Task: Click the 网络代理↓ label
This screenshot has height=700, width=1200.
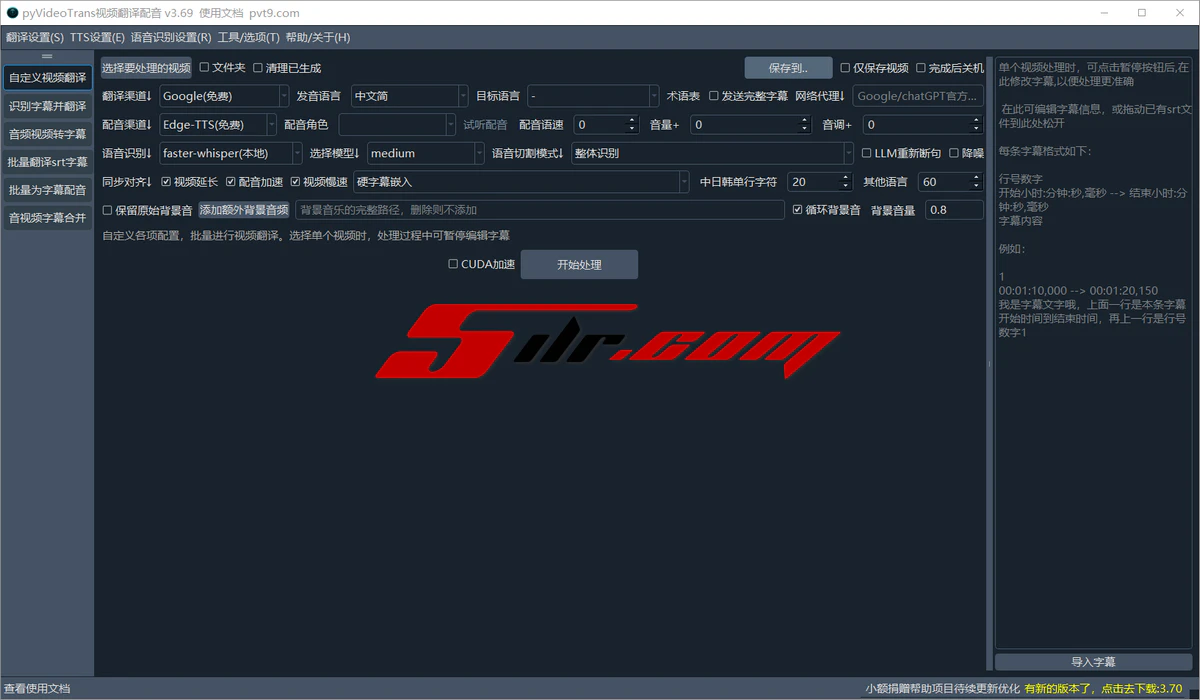Action: tap(820, 96)
